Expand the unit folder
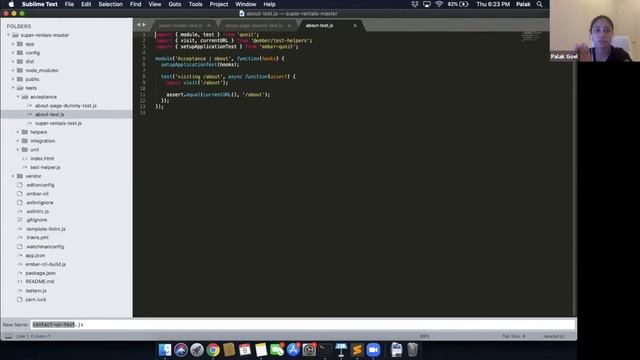The image size is (640, 360). (x=18, y=149)
